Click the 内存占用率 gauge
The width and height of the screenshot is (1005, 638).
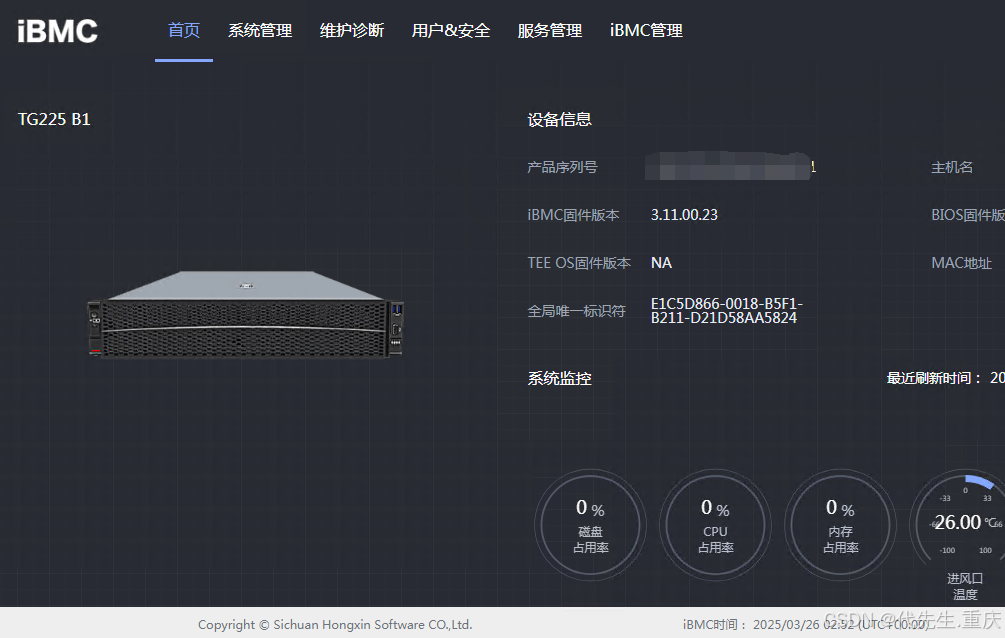(840, 525)
